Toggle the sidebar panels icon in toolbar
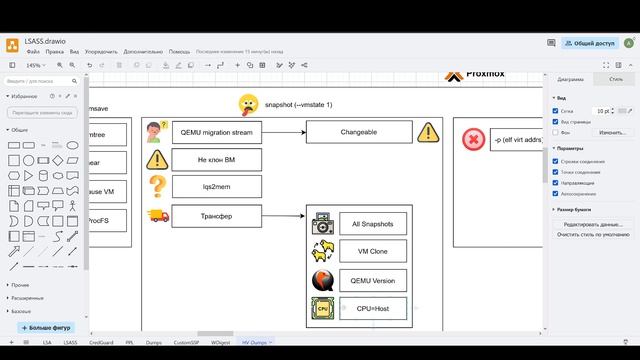This screenshot has height=360, width=640. pyautogui.click(x=12, y=65)
